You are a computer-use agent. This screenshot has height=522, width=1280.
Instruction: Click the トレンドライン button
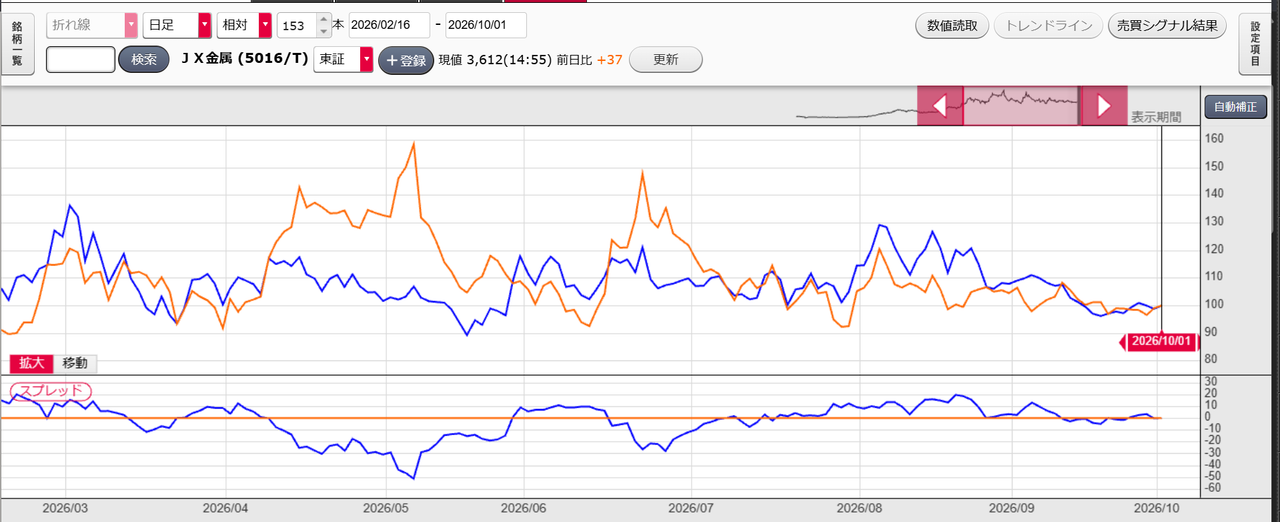click(x=1048, y=26)
